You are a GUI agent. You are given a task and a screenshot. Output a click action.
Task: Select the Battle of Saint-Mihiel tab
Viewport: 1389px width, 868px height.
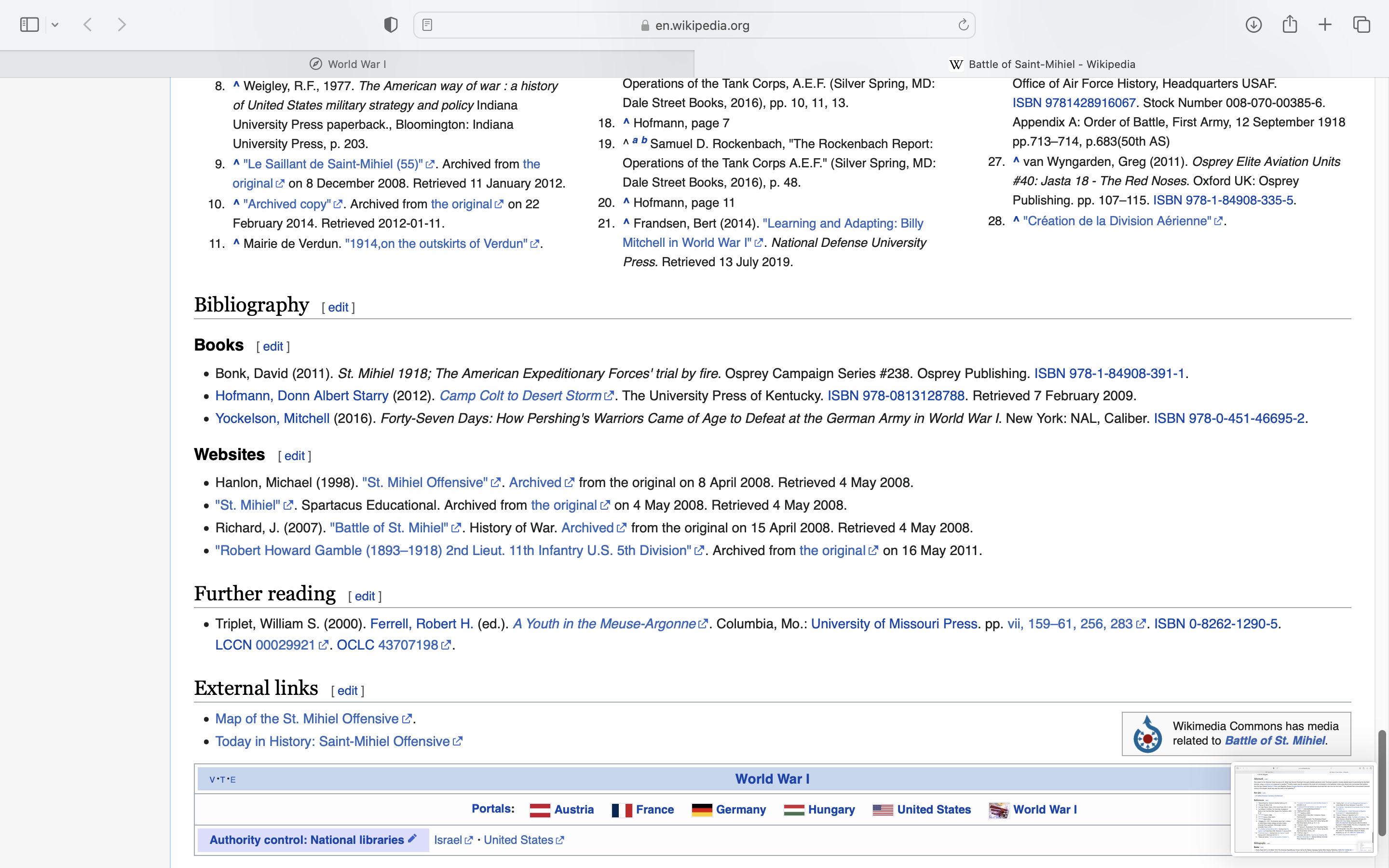(1042, 64)
